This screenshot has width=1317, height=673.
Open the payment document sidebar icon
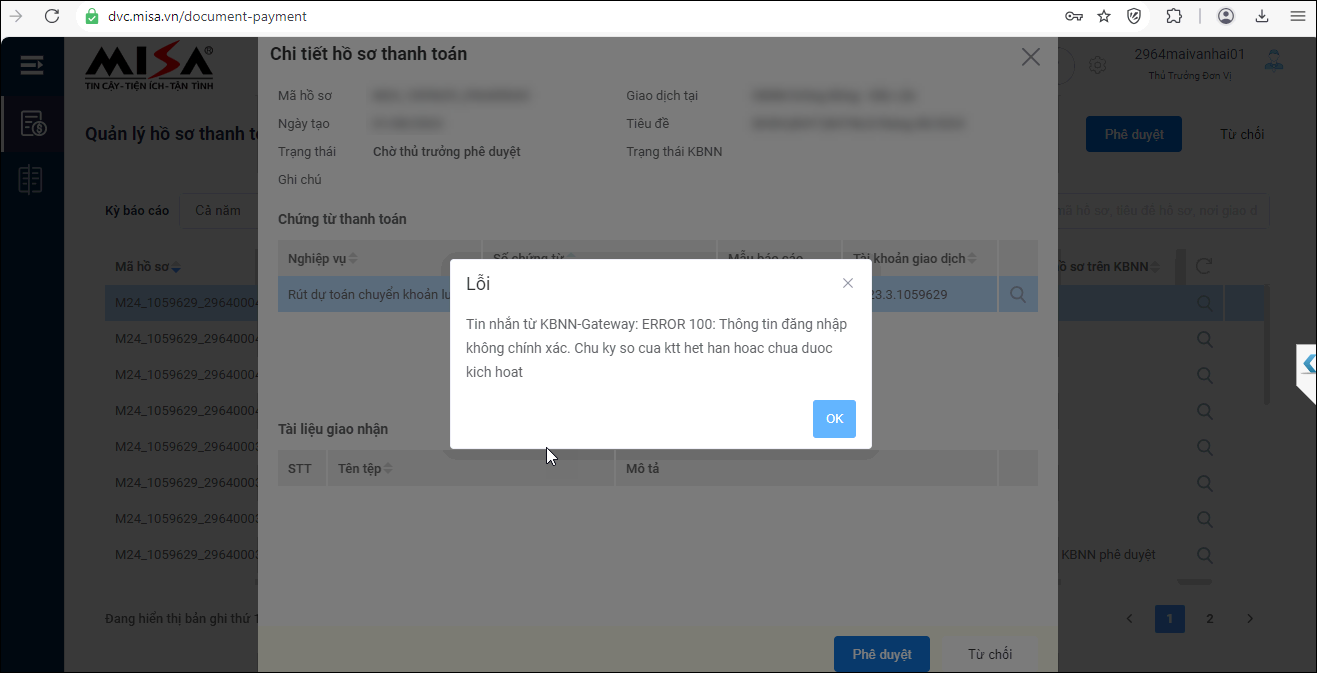pos(32,124)
